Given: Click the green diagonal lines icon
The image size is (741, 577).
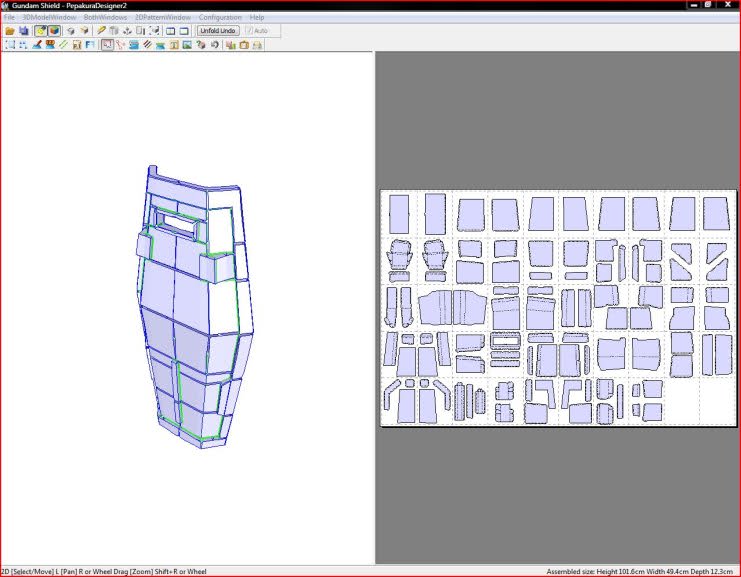Looking at the screenshot, I should click(63, 45).
